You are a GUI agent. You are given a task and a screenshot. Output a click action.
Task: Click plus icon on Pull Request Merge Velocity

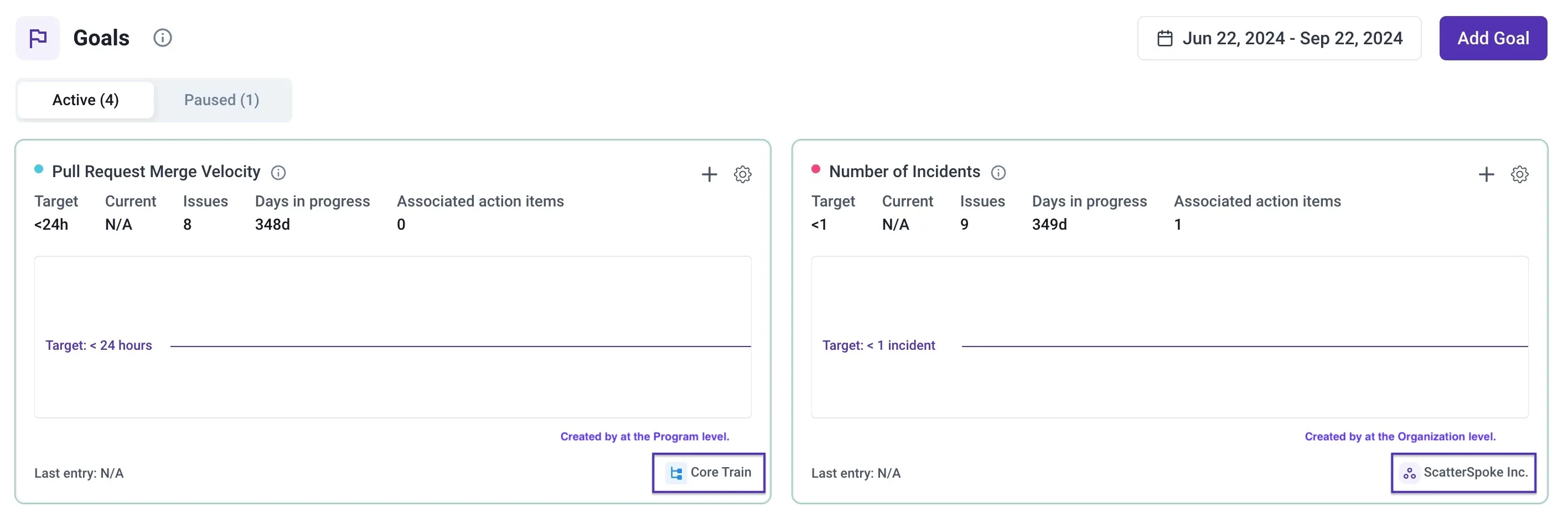pyautogui.click(x=709, y=175)
